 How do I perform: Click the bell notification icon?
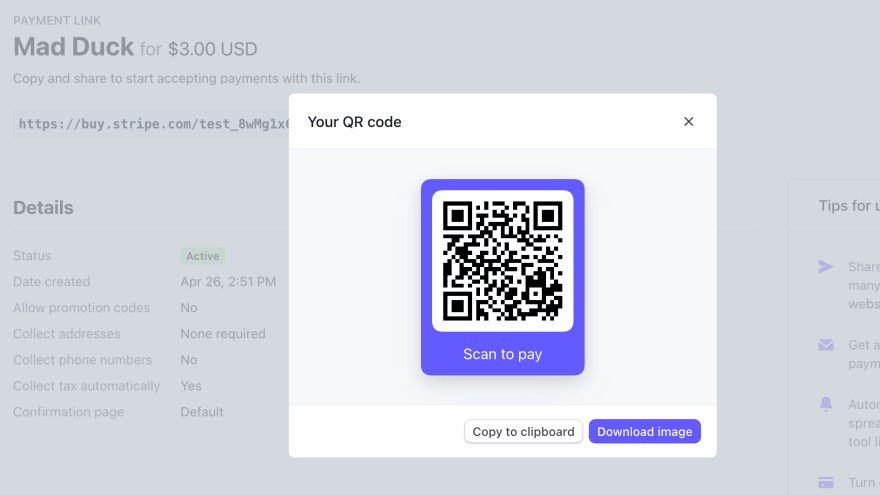(x=826, y=404)
